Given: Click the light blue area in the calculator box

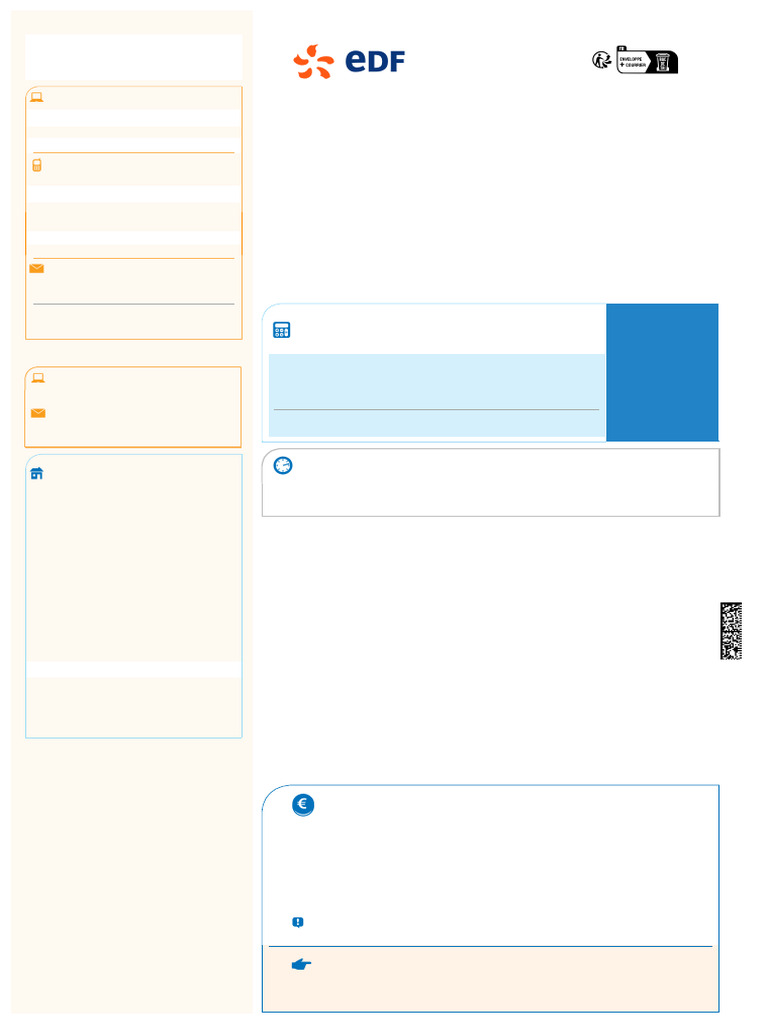Looking at the screenshot, I should click(436, 382).
